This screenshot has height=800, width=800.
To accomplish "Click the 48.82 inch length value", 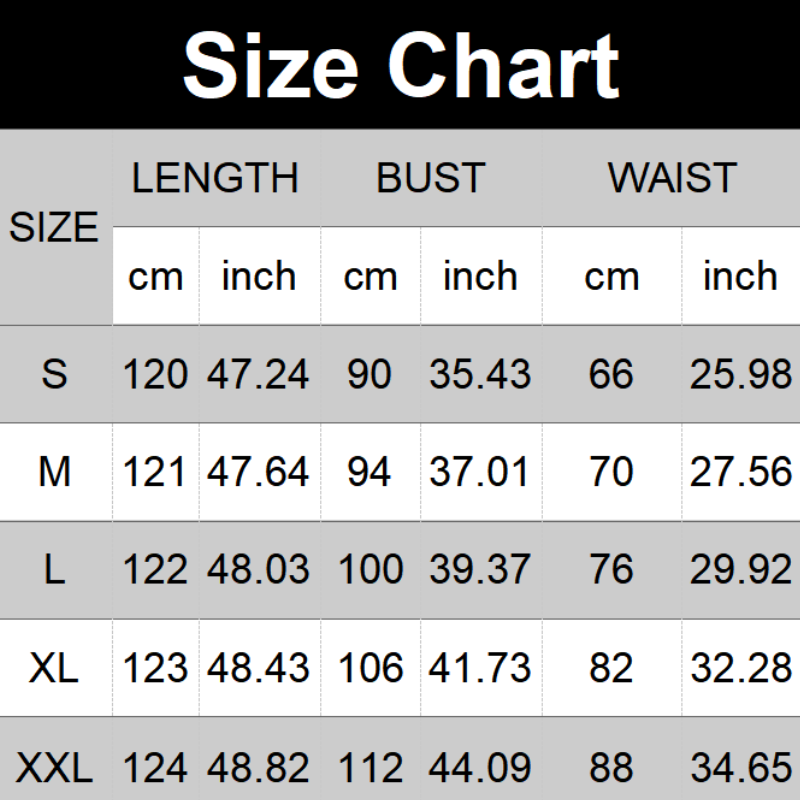I will [259, 769].
